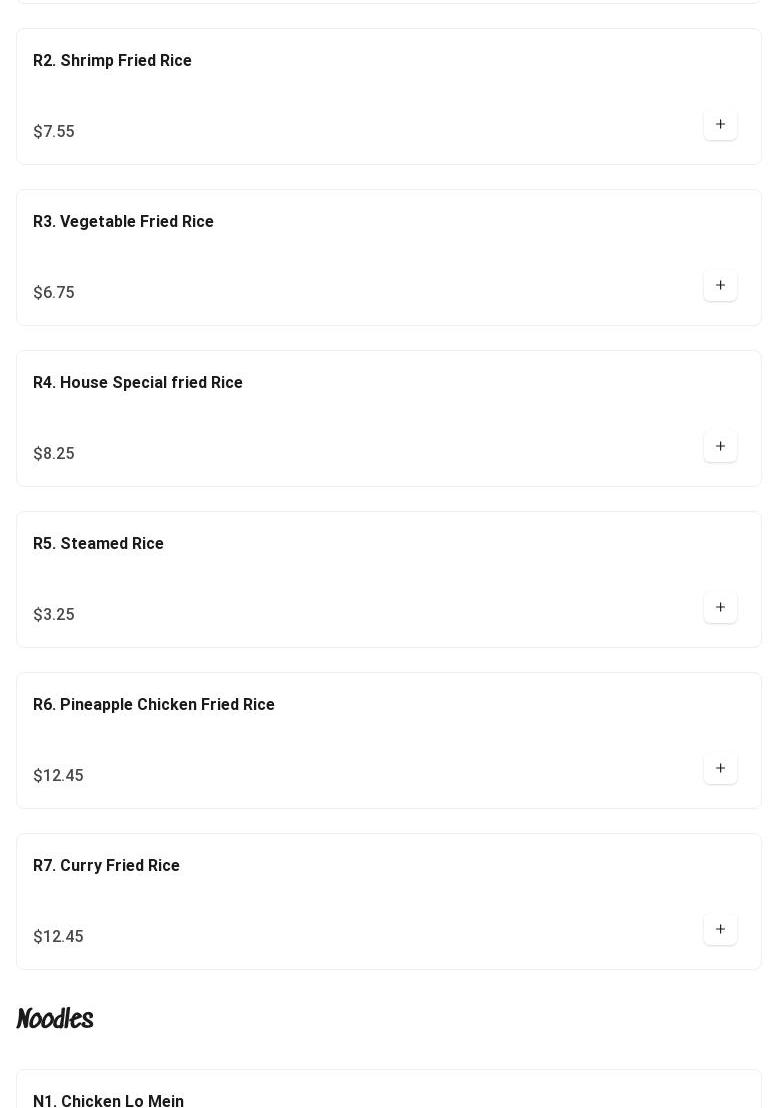This screenshot has width=778, height=1108.
Task: Click the $8.25 price text
Action: [x=54, y=454]
